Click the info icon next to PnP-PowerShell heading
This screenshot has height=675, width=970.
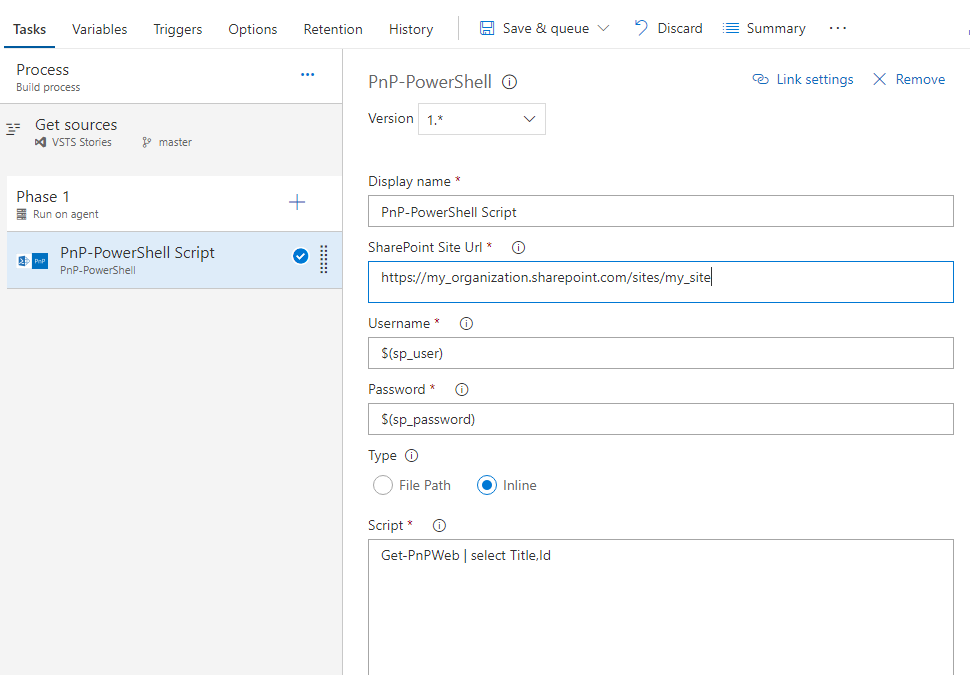tap(509, 82)
